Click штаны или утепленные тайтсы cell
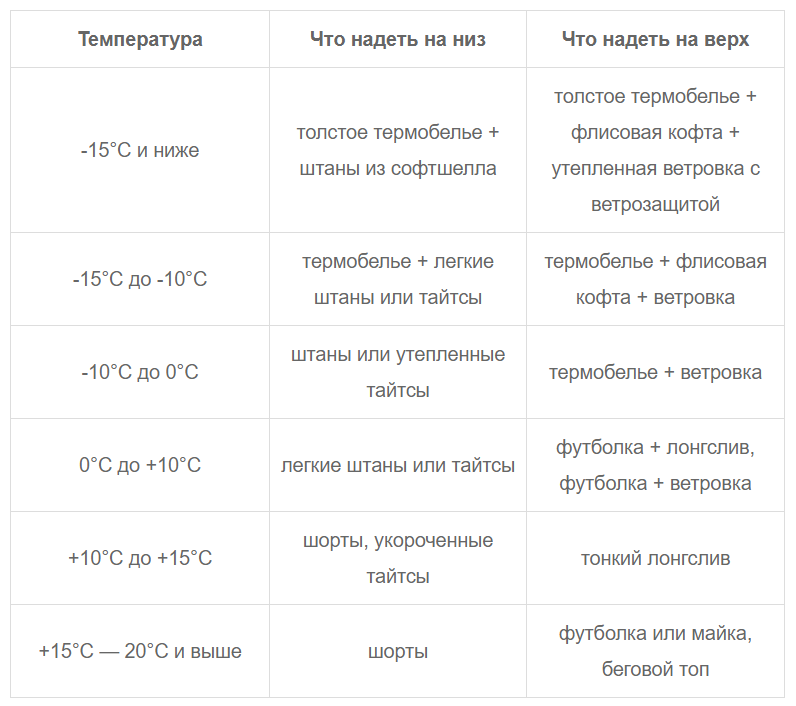 point(398,372)
